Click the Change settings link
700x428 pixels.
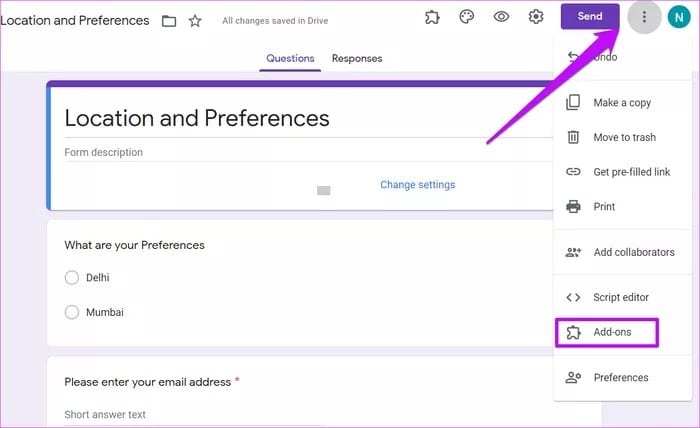point(417,185)
